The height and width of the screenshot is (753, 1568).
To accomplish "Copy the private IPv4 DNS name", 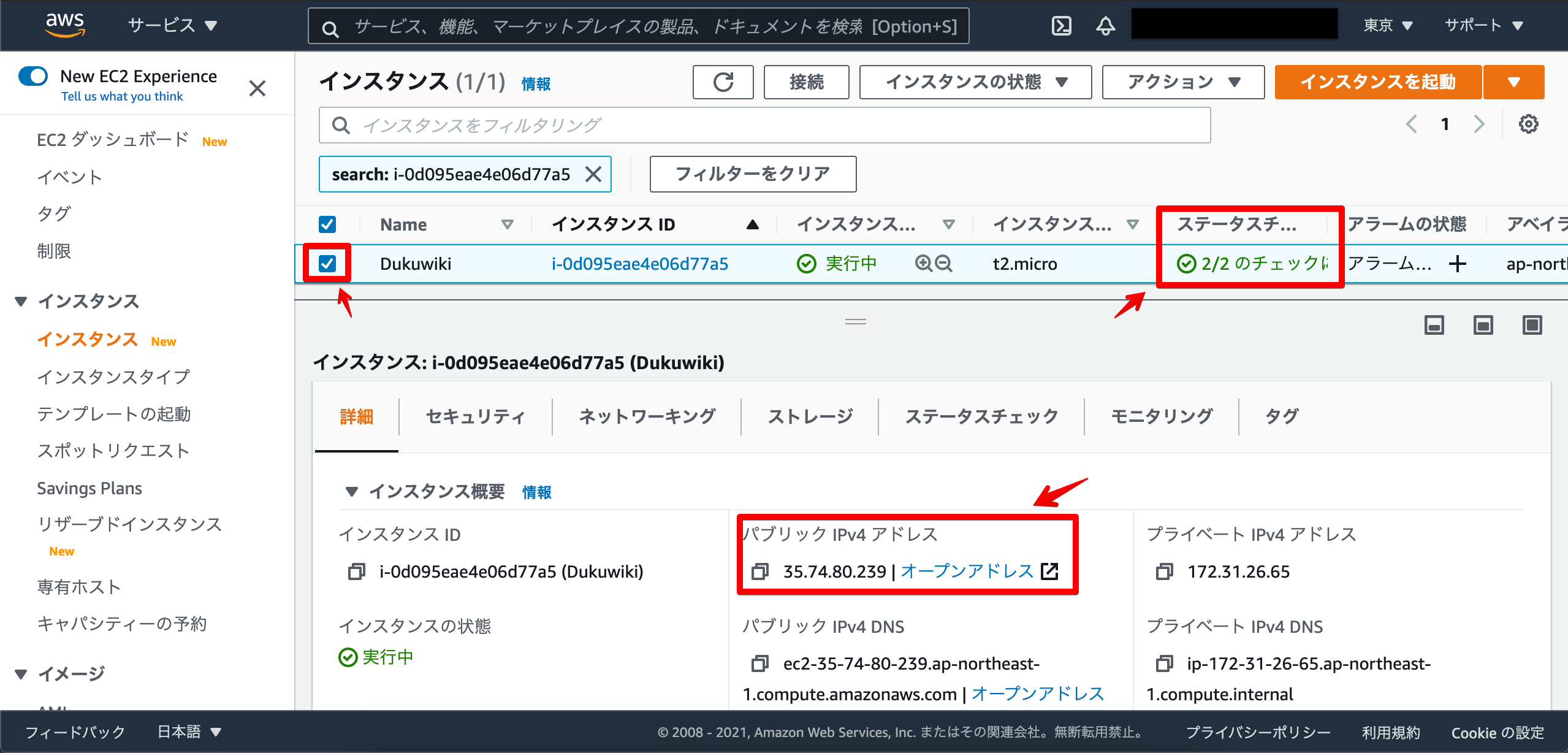I will (1164, 663).
